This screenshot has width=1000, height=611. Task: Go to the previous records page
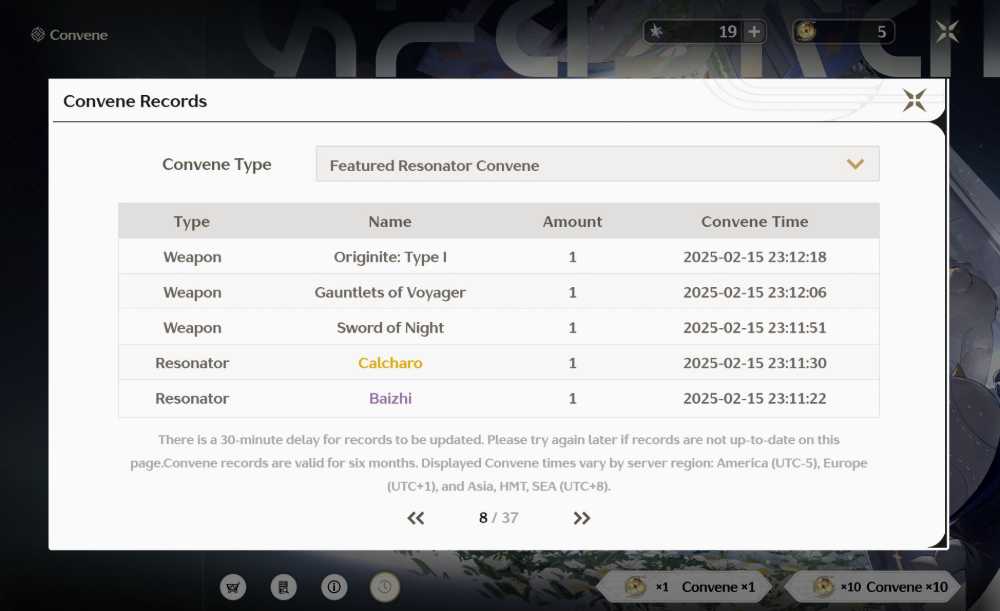416,518
